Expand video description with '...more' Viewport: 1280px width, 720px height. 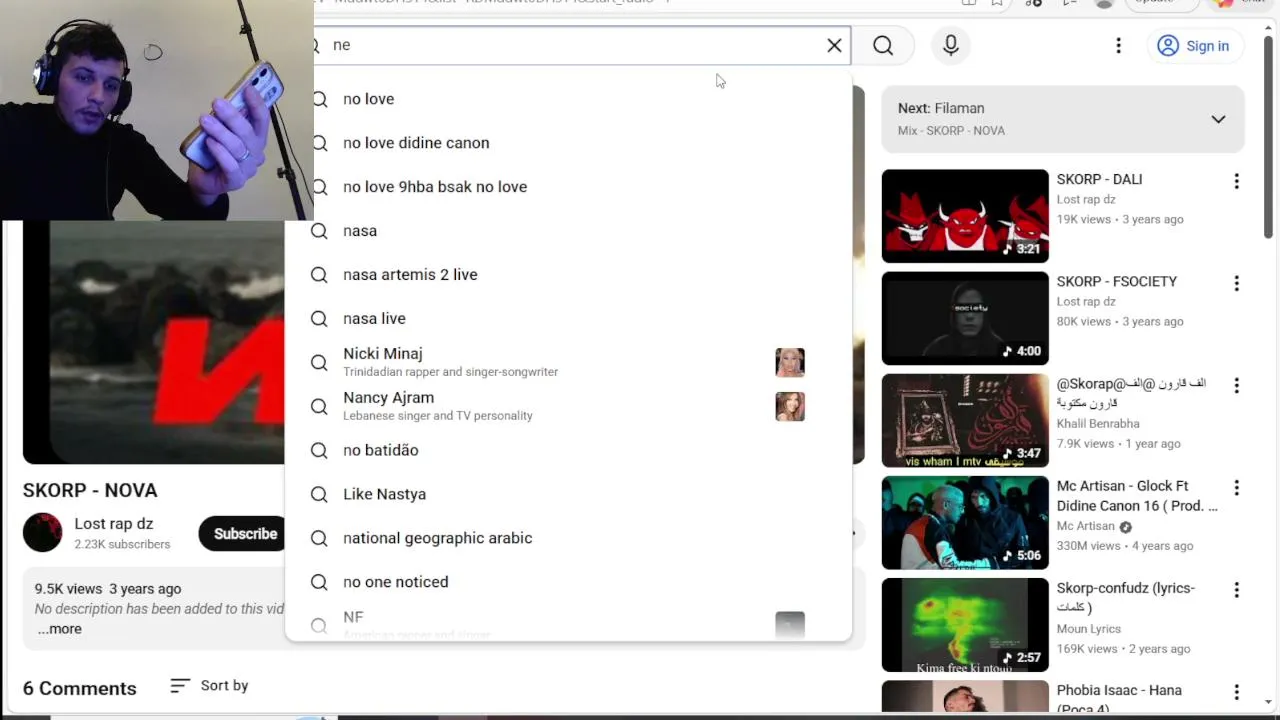coord(60,629)
